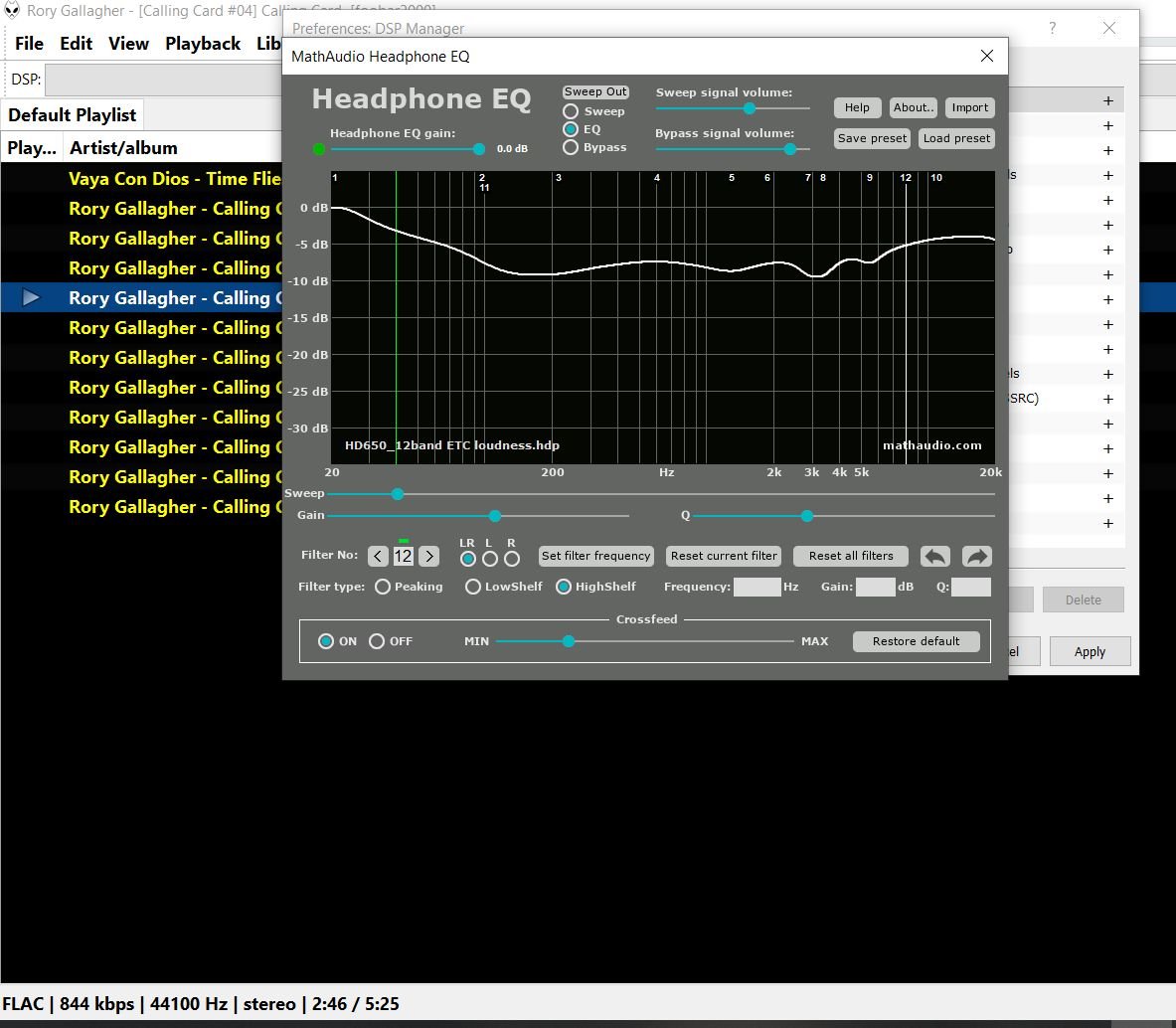The height and width of the screenshot is (1028, 1176).
Task: Close the Preferences: DSP Manager window
Action: pyautogui.click(x=1109, y=29)
